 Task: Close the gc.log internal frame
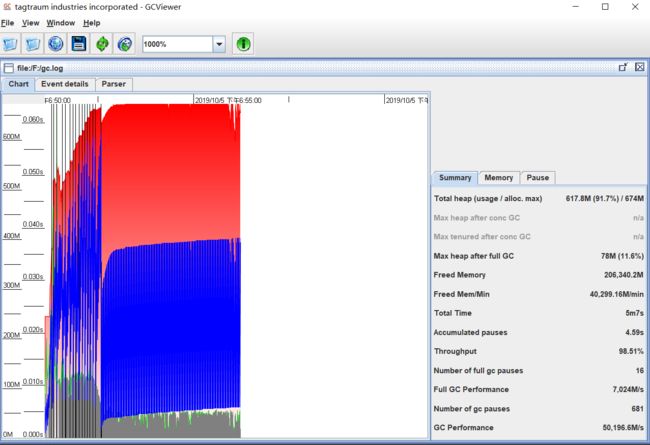tap(640, 67)
